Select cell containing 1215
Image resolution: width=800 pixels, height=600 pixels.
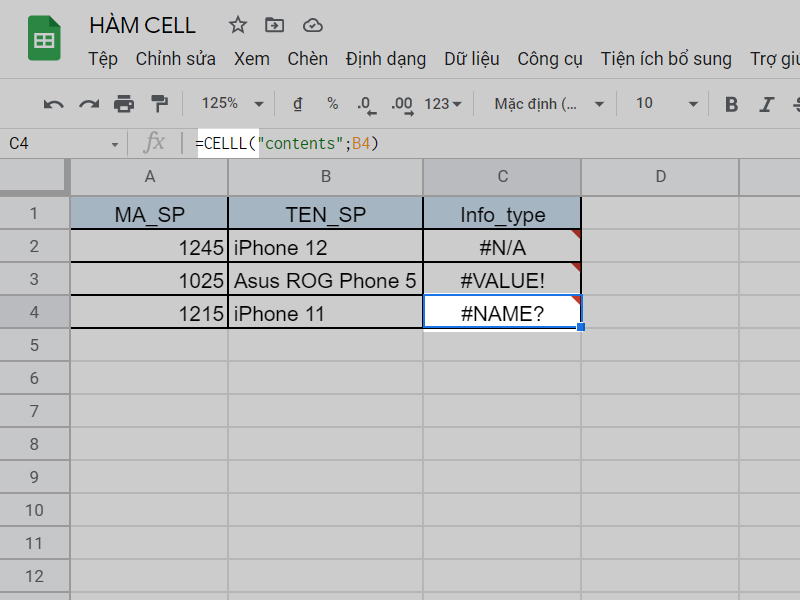point(149,312)
